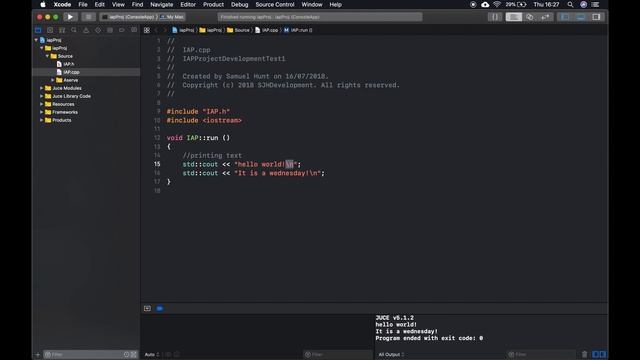Click source-control status filter icon in navigator
Image resolution: width=640 pixels, height=360 pixels.
click(133, 355)
